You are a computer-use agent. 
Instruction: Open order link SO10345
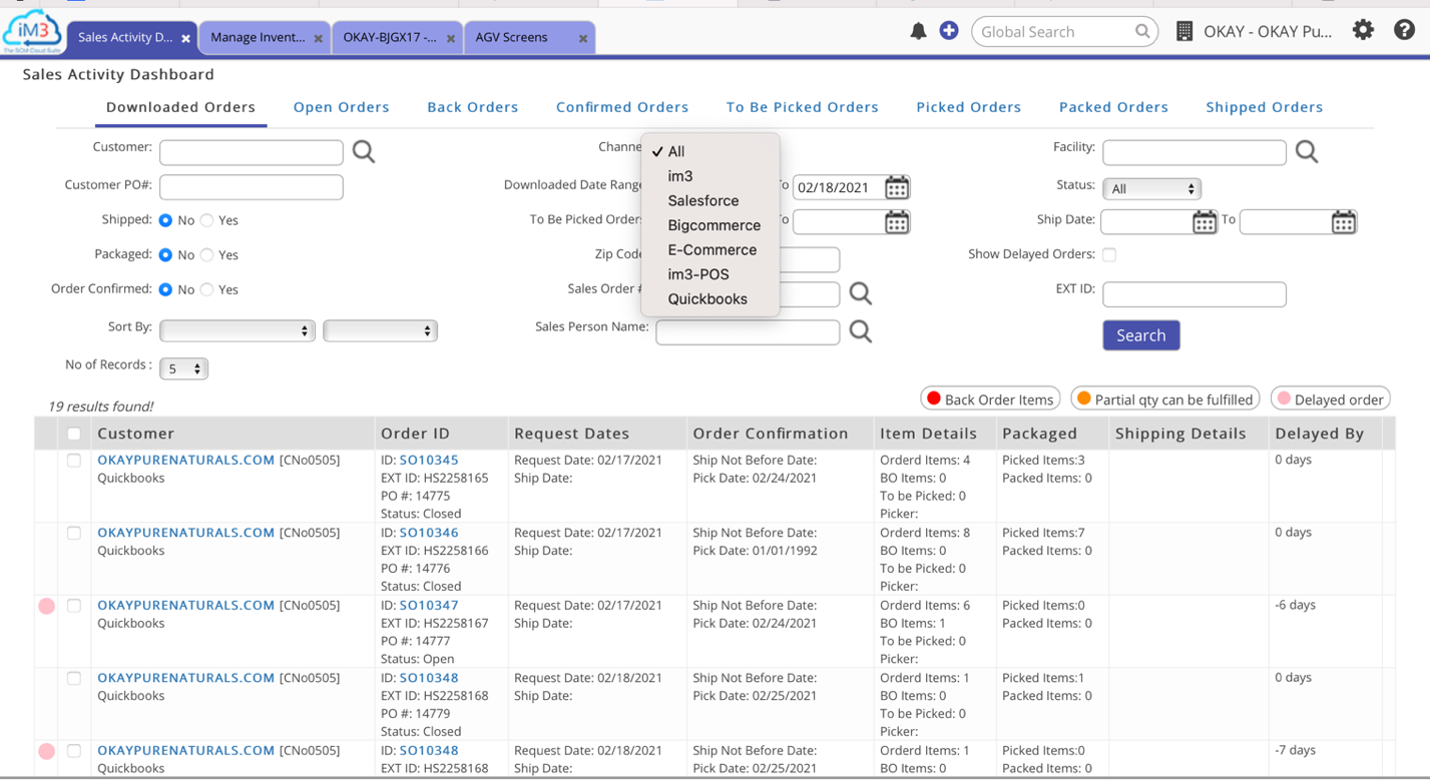429,460
